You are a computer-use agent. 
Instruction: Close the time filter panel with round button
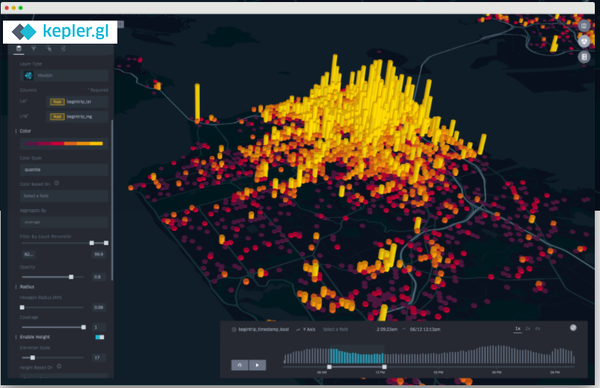(573, 328)
